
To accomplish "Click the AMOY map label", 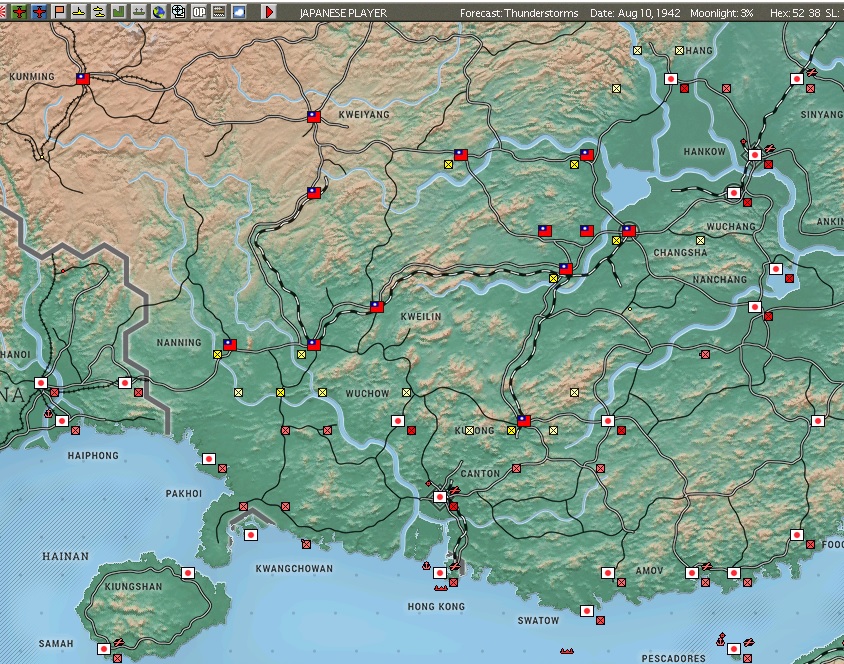I will pos(649,570).
